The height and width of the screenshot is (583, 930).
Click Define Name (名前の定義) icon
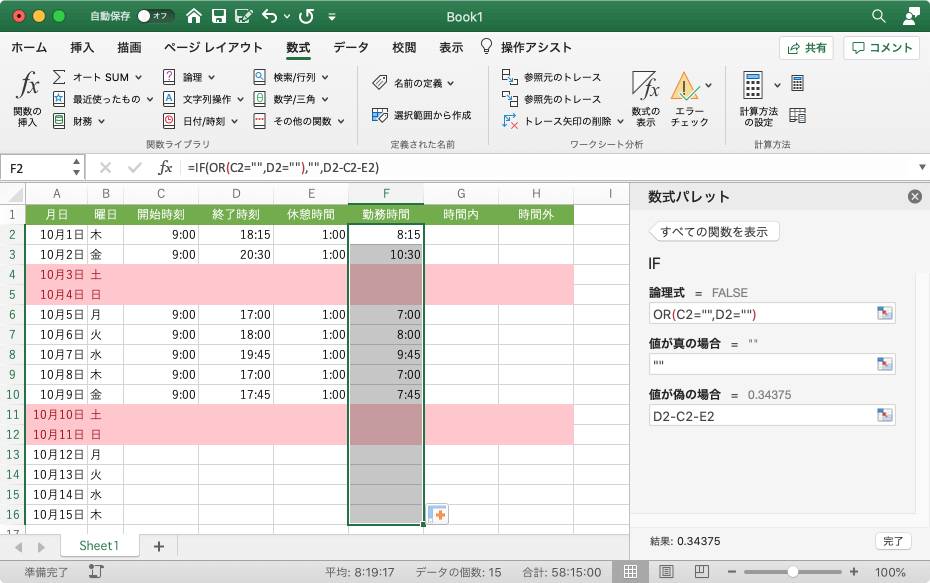380,83
